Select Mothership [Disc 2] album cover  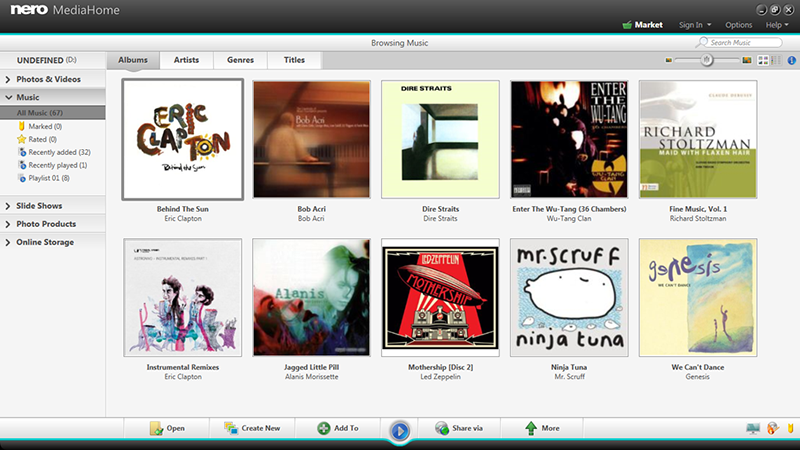point(440,297)
